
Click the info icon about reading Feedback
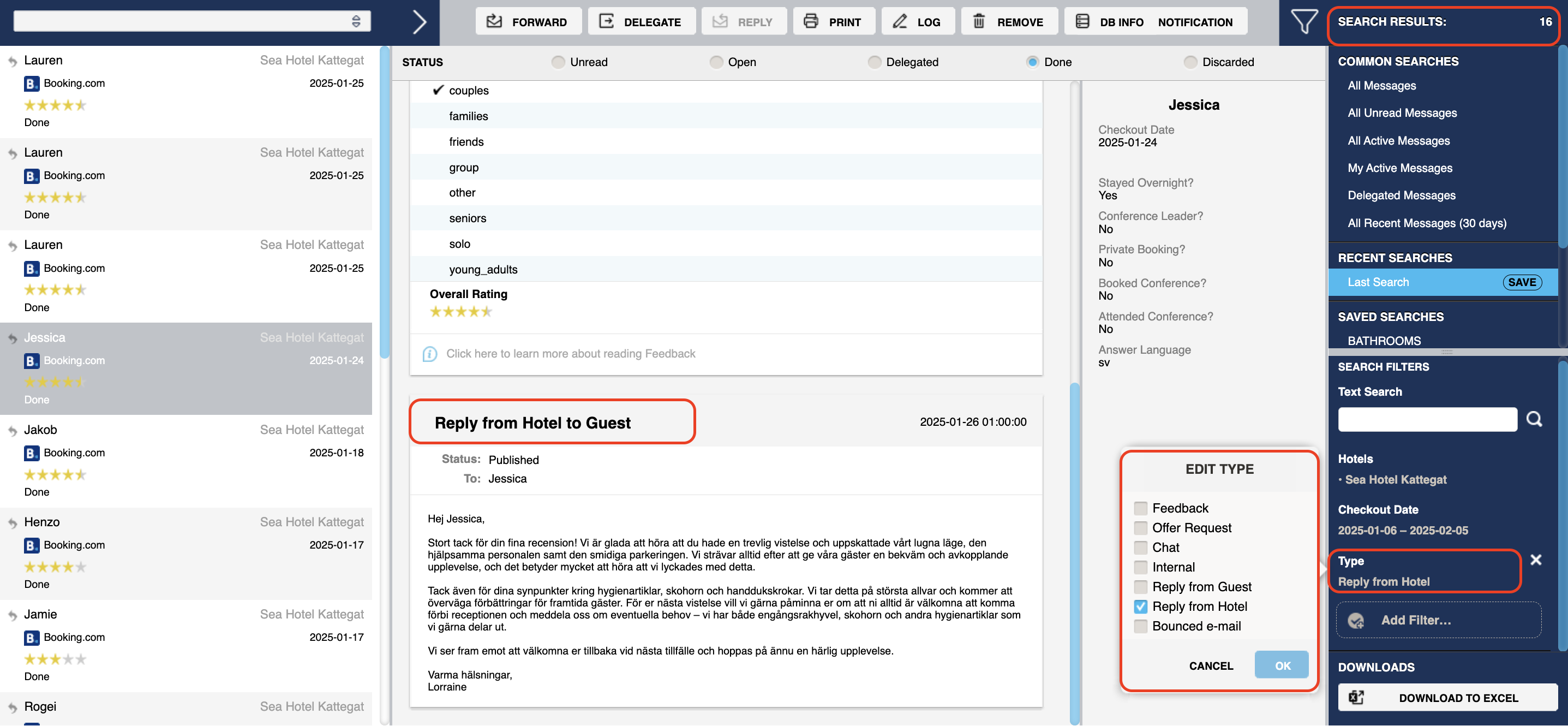[430, 354]
